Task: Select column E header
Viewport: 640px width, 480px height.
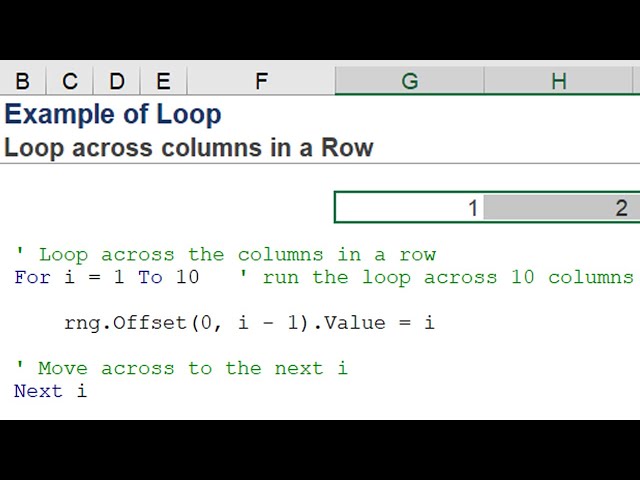Action: click(x=163, y=82)
